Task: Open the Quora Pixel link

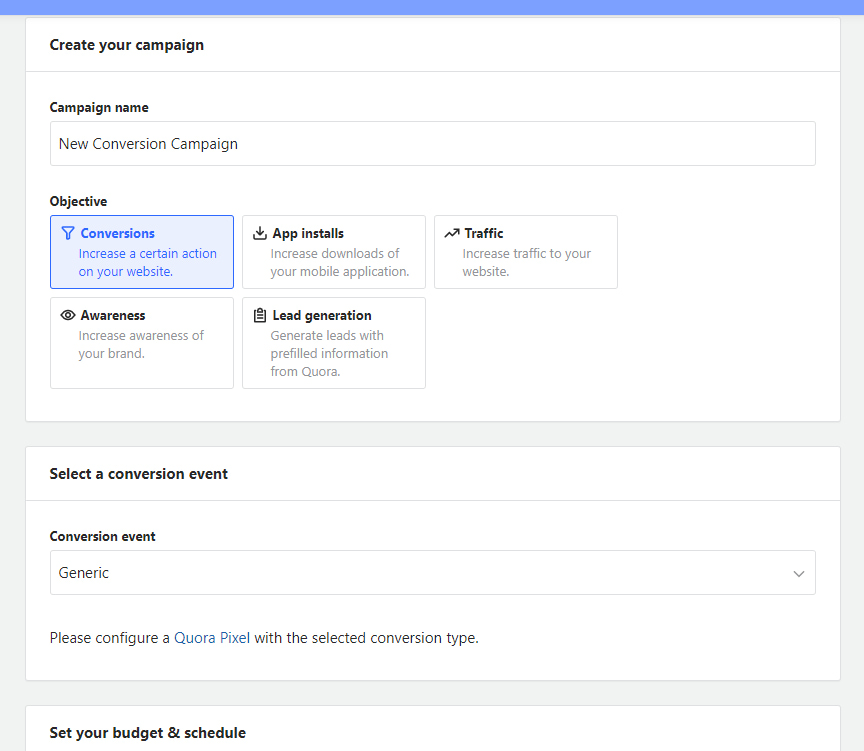Action: pyautogui.click(x=212, y=638)
